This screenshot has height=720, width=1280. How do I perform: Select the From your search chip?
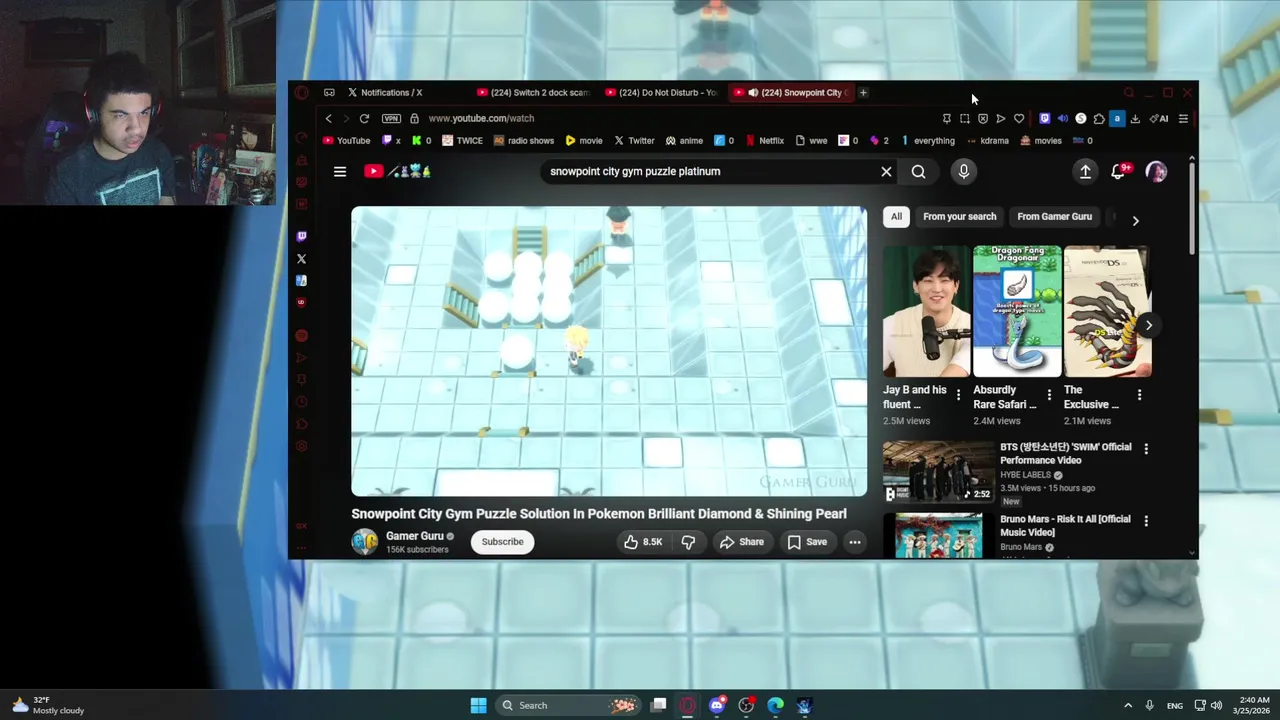pyautogui.click(x=959, y=217)
